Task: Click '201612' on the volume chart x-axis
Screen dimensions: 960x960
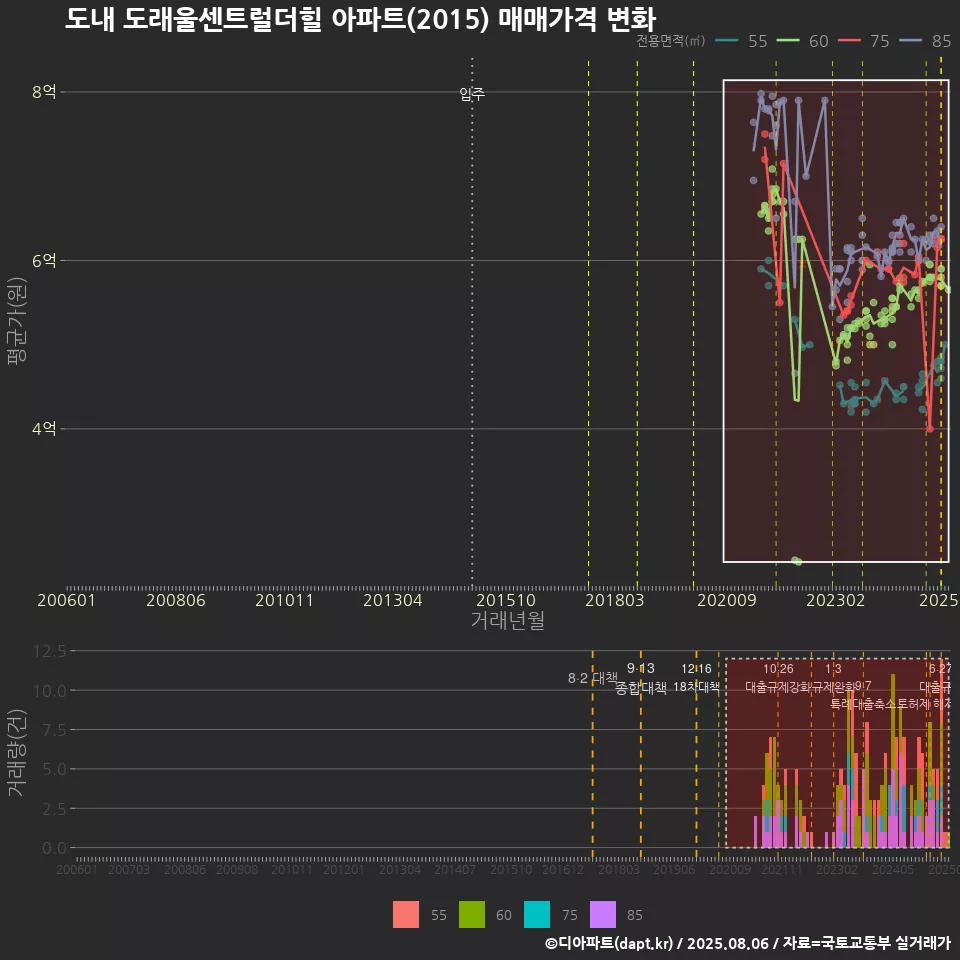Action: [563, 869]
